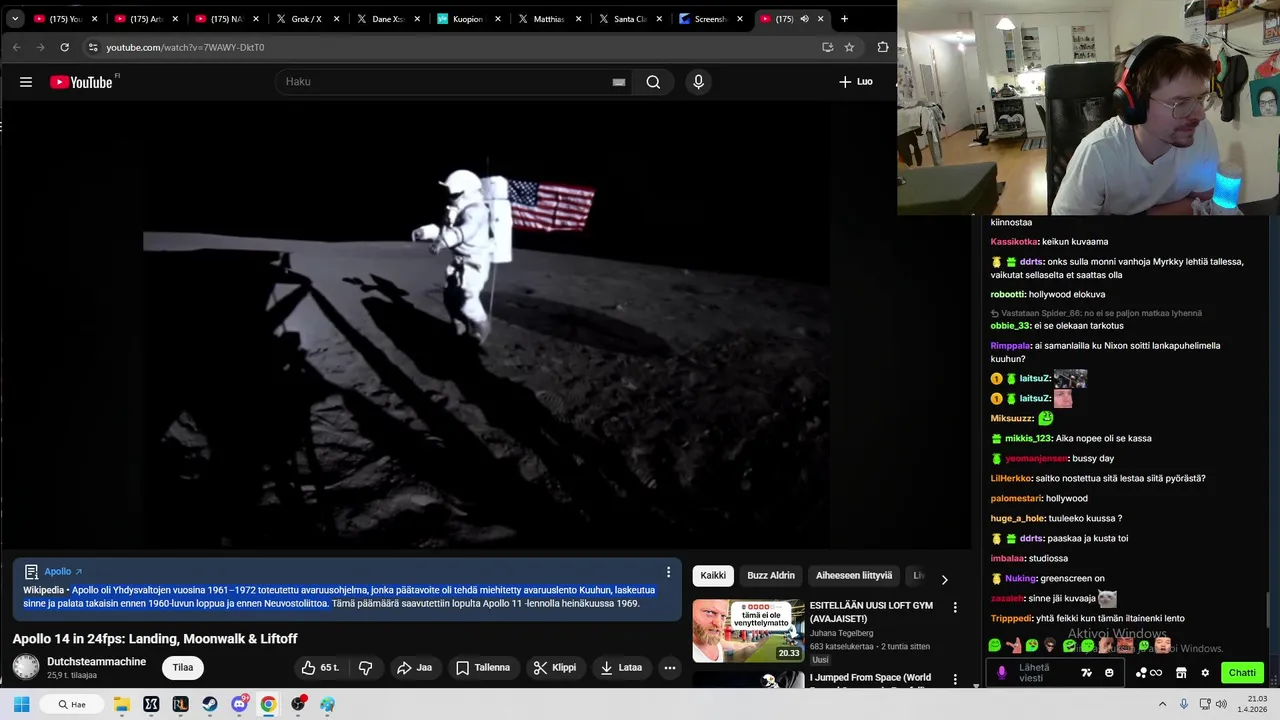Image resolution: width=1280 pixels, height=720 pixels.
Task: Share the video via the Jaa button
Action: pyautogui.click(x=414, y=668)
